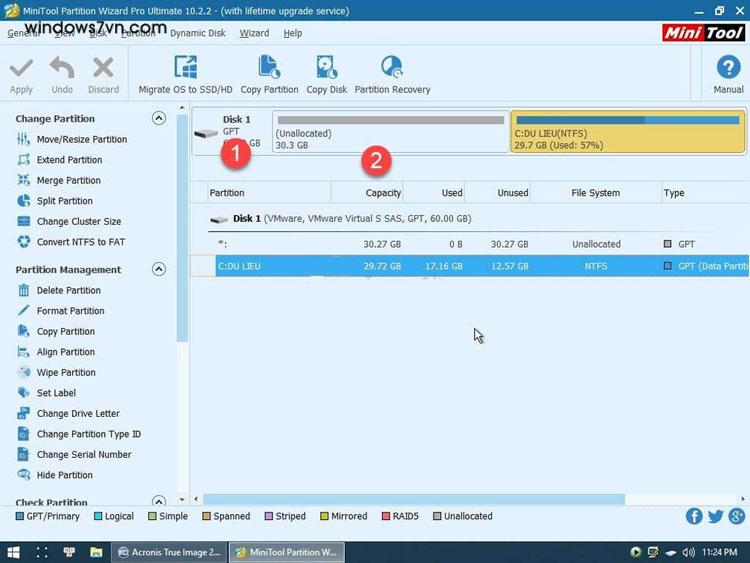Click the horizontal scrollbar of partition list
This screenshot has width=750, height=563.
click(x=414, y=499)
